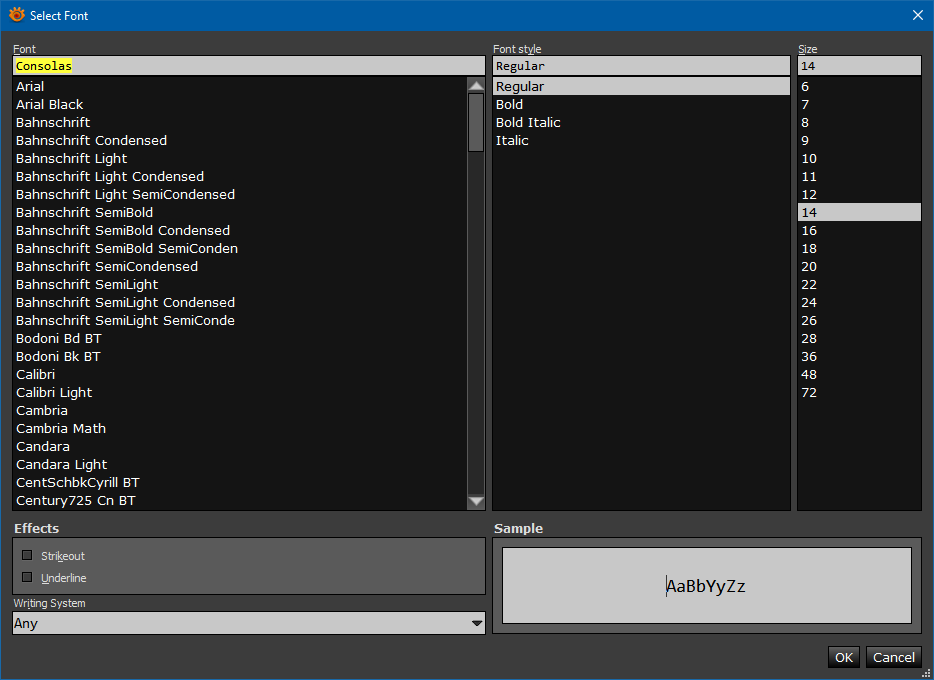Select the Bold Italic font style
The image size is (934, 680).
pyautogui.click(x=528, y=122)
